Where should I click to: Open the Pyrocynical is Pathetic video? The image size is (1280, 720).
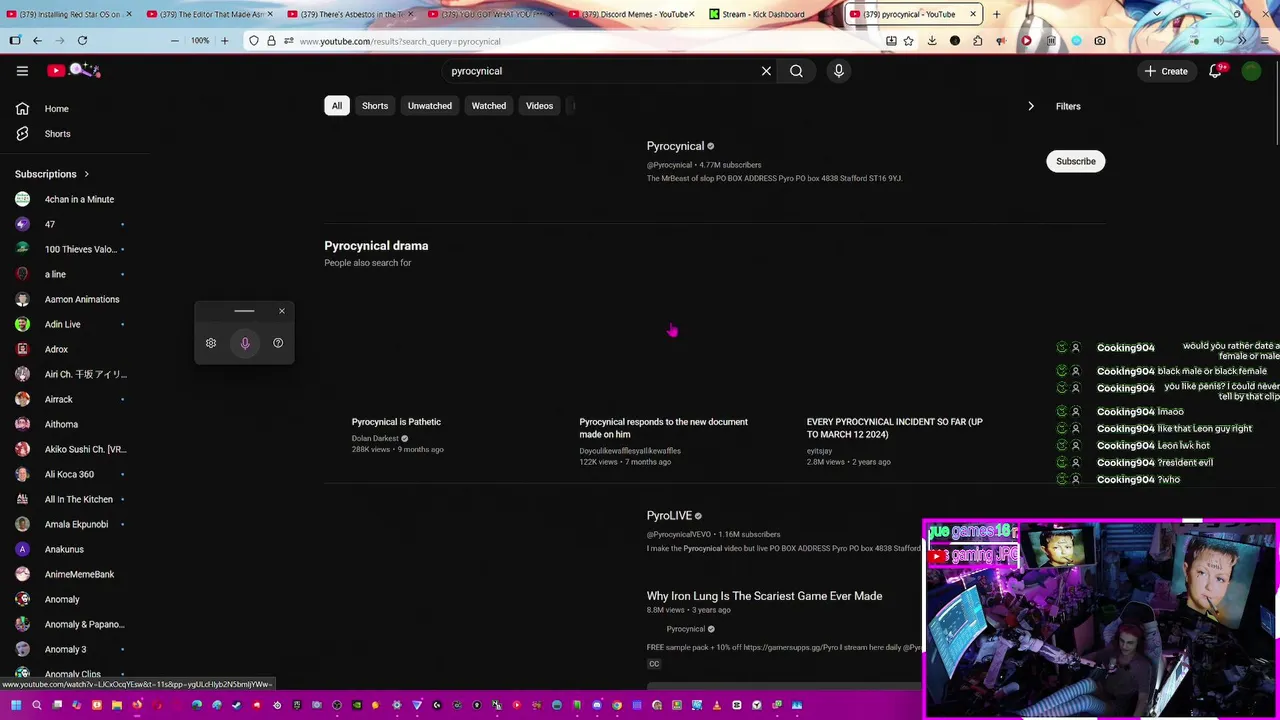396,422
